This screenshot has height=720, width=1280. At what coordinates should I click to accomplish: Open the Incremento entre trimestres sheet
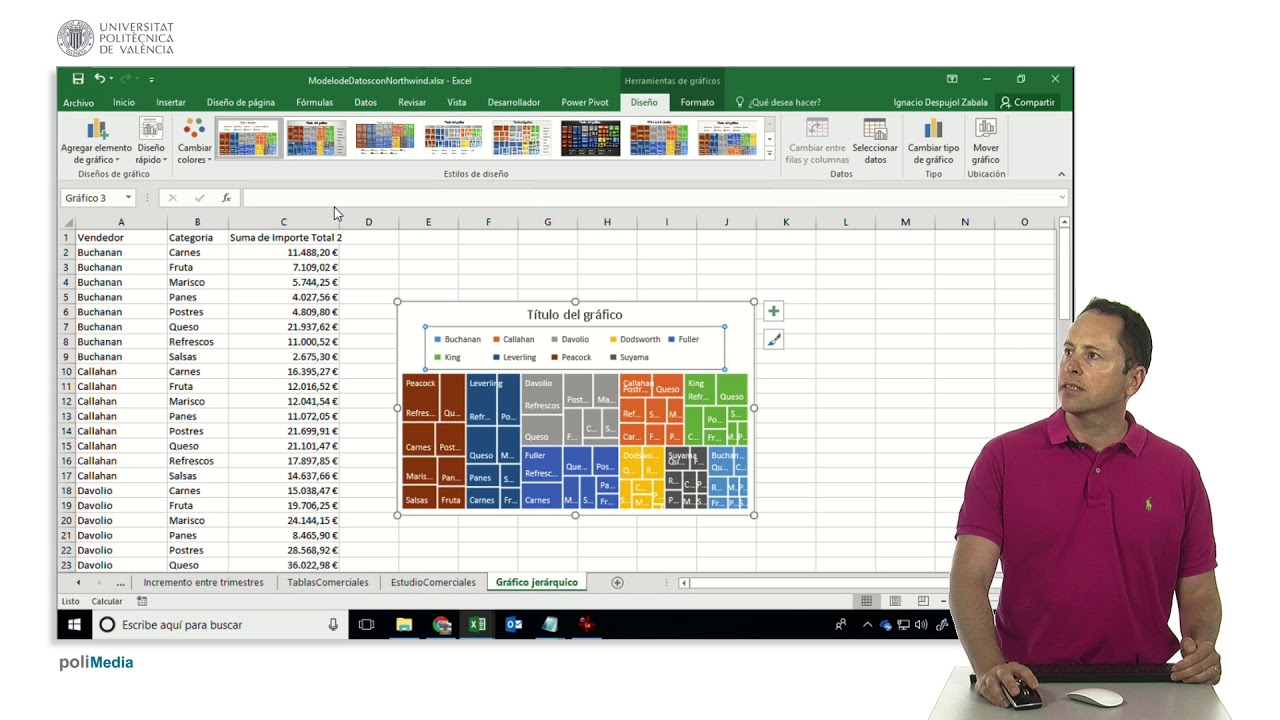[203, 582]
